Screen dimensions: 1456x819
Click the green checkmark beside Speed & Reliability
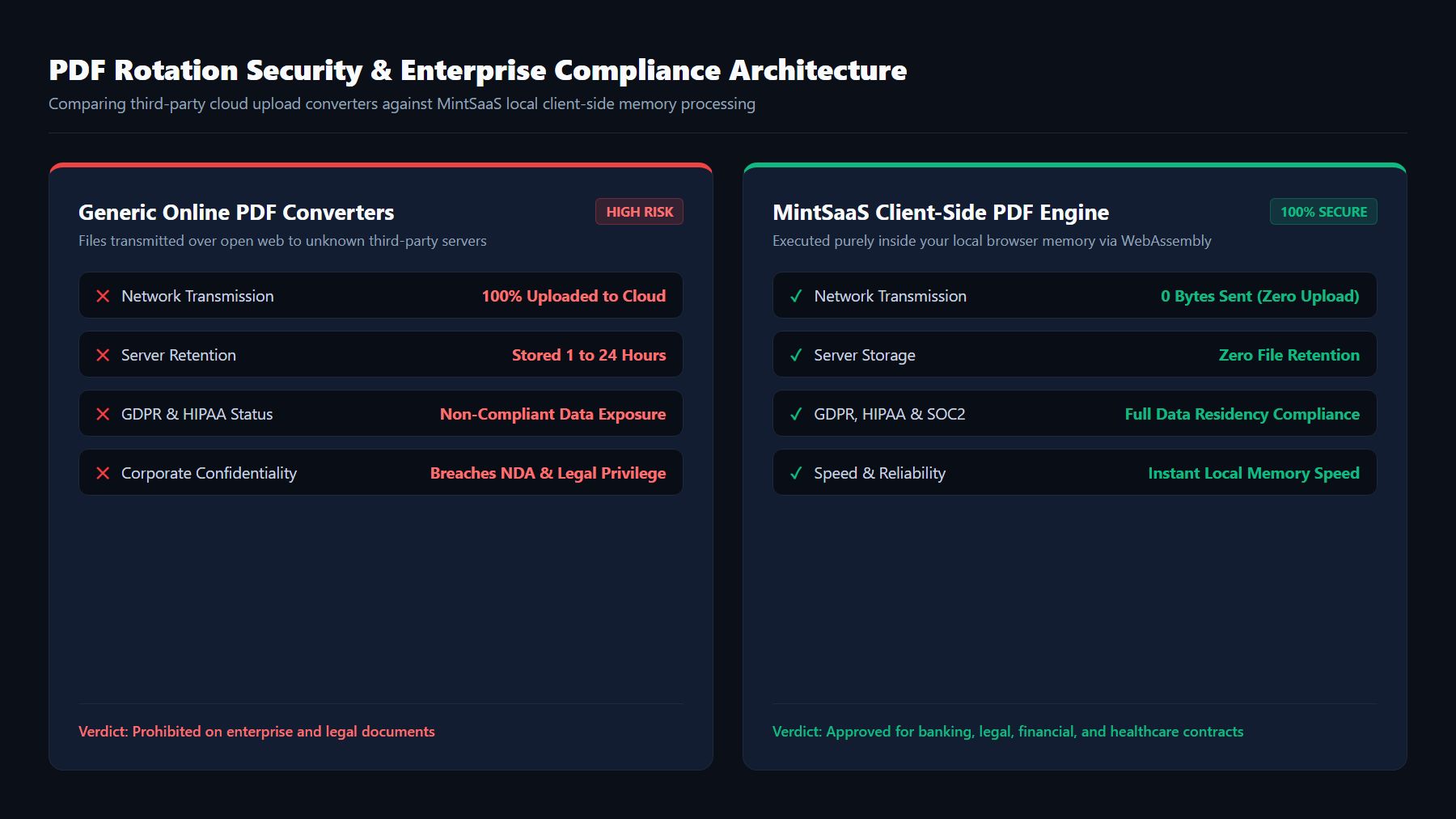pyautogui.click(x=796, y=473)
